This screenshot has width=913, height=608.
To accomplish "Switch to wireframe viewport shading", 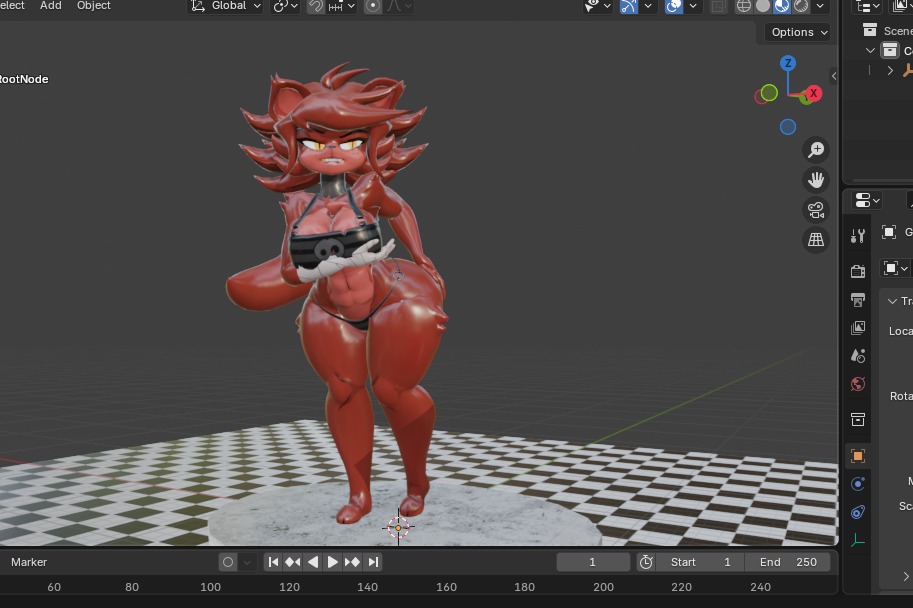I will (744, 6).
